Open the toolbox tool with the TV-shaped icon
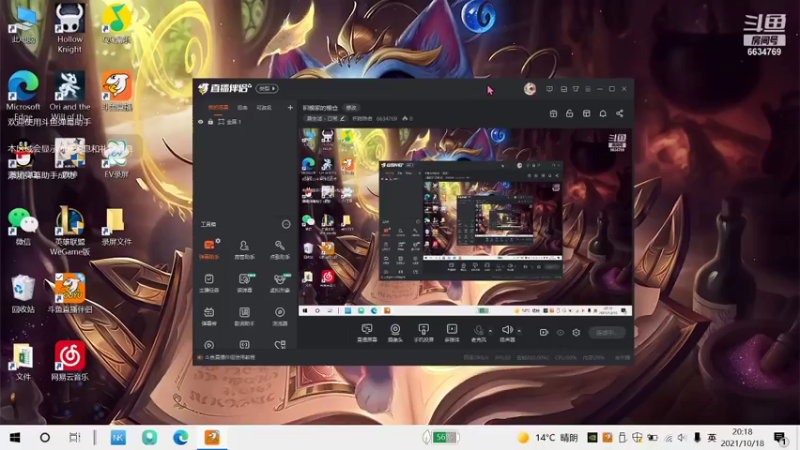The width and height of the screenshot is (800, 450). [x=209, y=316]
